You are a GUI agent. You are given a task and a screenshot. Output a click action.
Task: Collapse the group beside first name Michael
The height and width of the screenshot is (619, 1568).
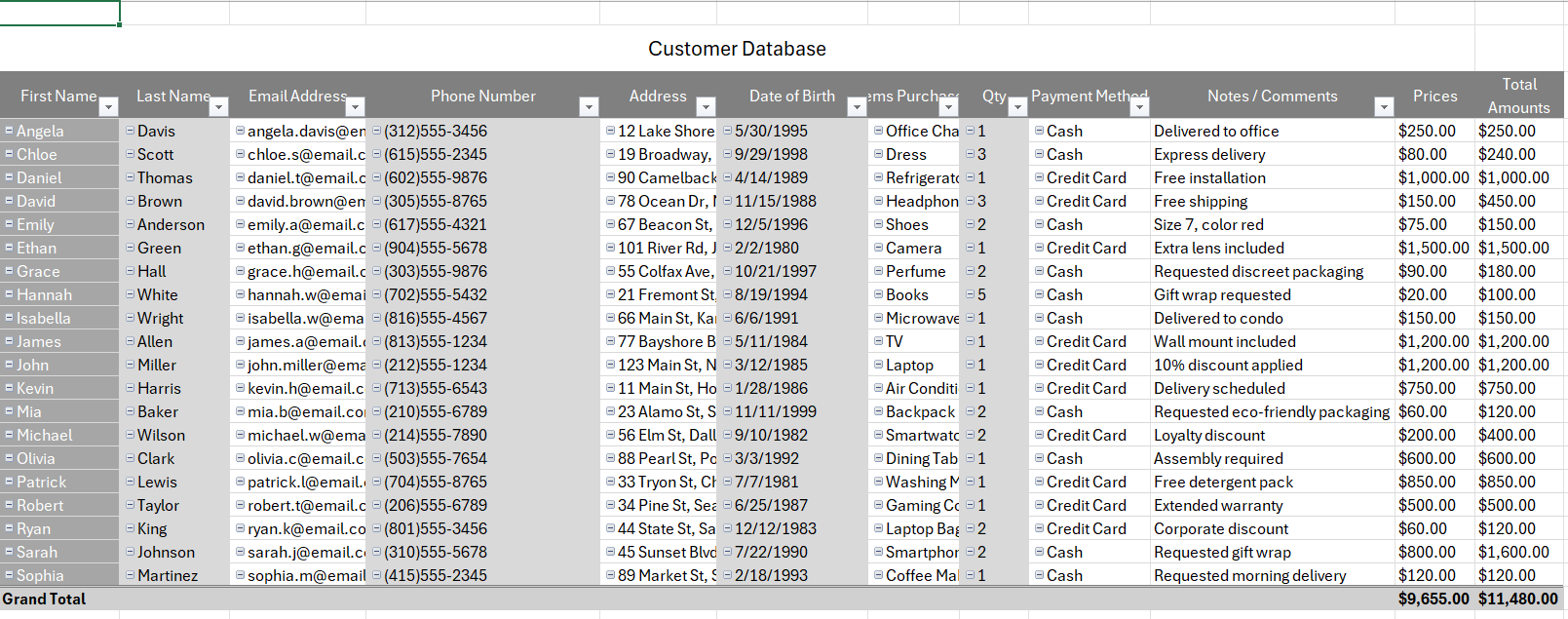point(9,434)
